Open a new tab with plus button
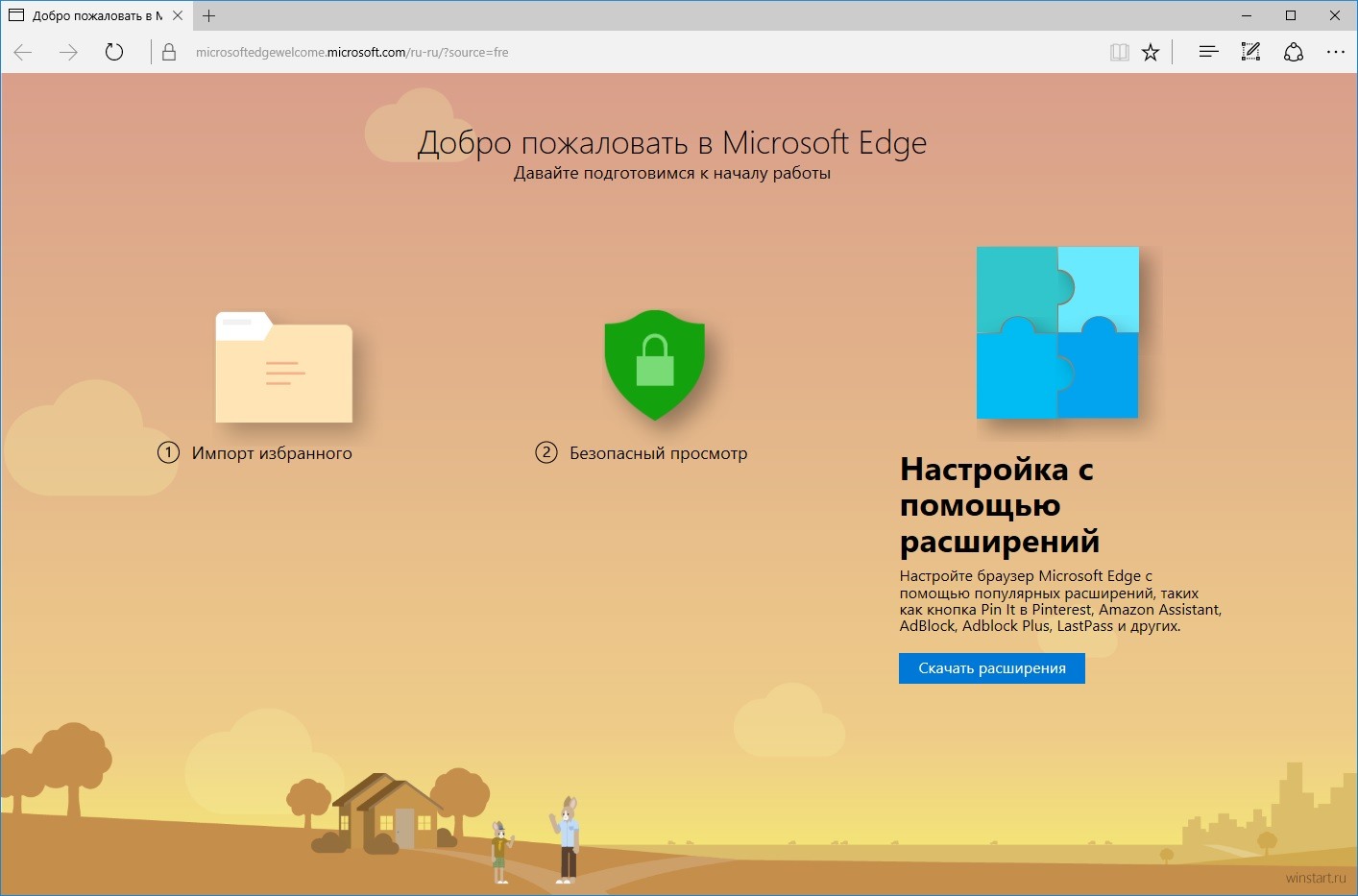The image size is (1358, 896). [208, 15]
